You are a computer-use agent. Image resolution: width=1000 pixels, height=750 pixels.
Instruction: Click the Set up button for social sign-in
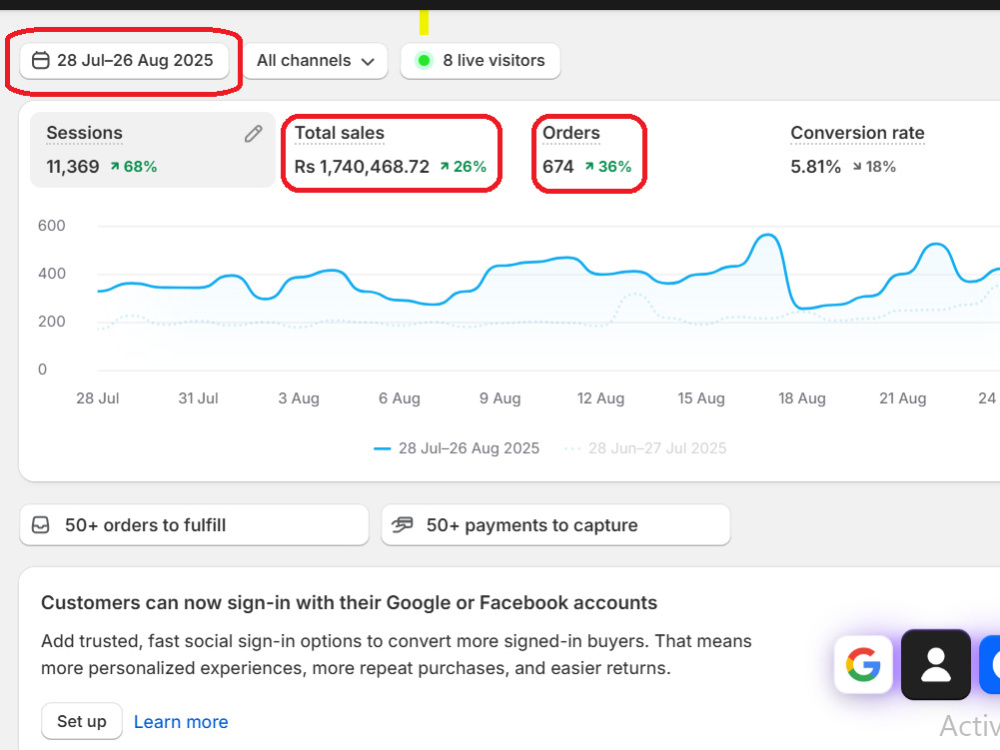82,721
